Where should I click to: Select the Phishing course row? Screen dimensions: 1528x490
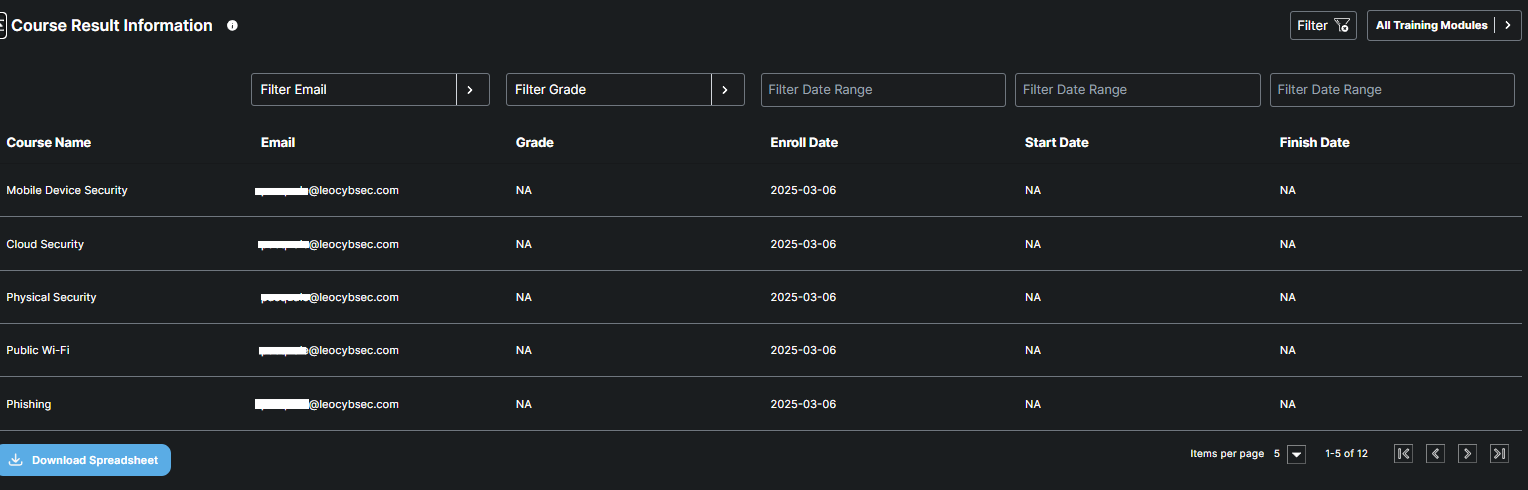pos(29,404)
